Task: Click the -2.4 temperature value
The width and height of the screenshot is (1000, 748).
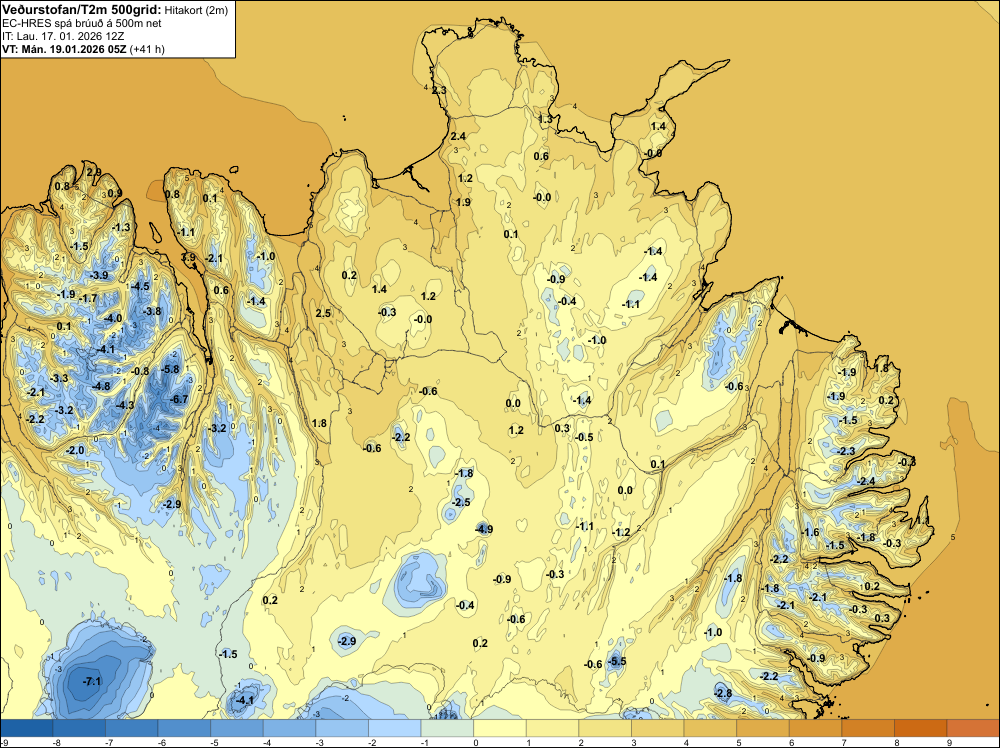Action: [x=865, y=481]
